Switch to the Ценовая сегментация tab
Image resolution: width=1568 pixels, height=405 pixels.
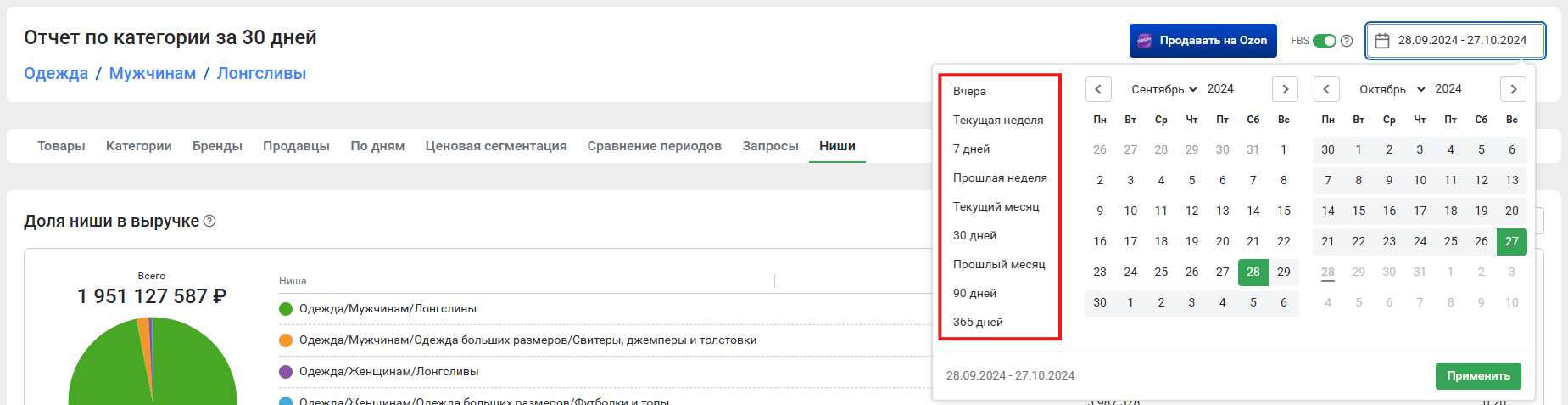click(x=495, y=146)
